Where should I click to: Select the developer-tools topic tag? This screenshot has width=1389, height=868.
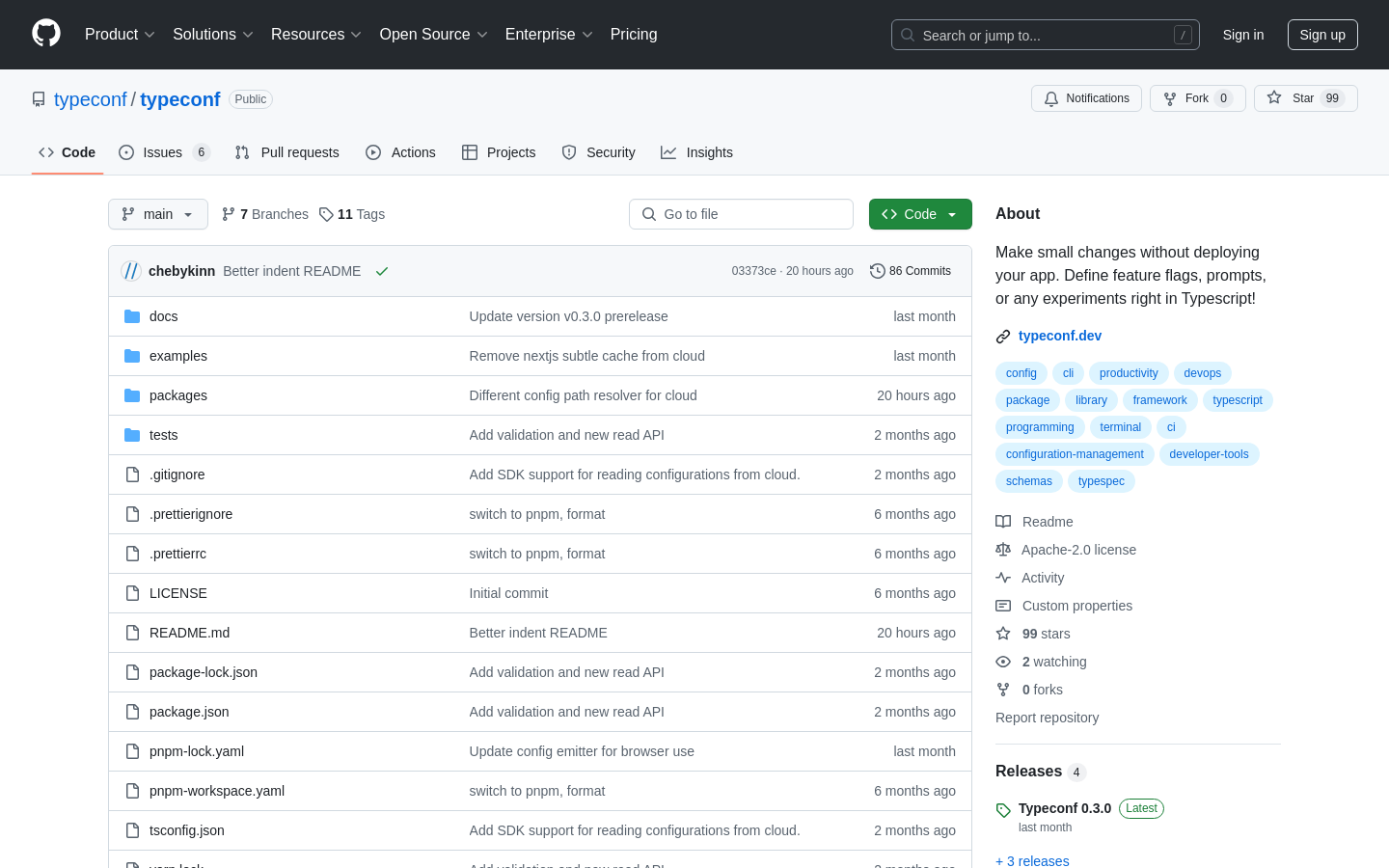pos(1209,454)
